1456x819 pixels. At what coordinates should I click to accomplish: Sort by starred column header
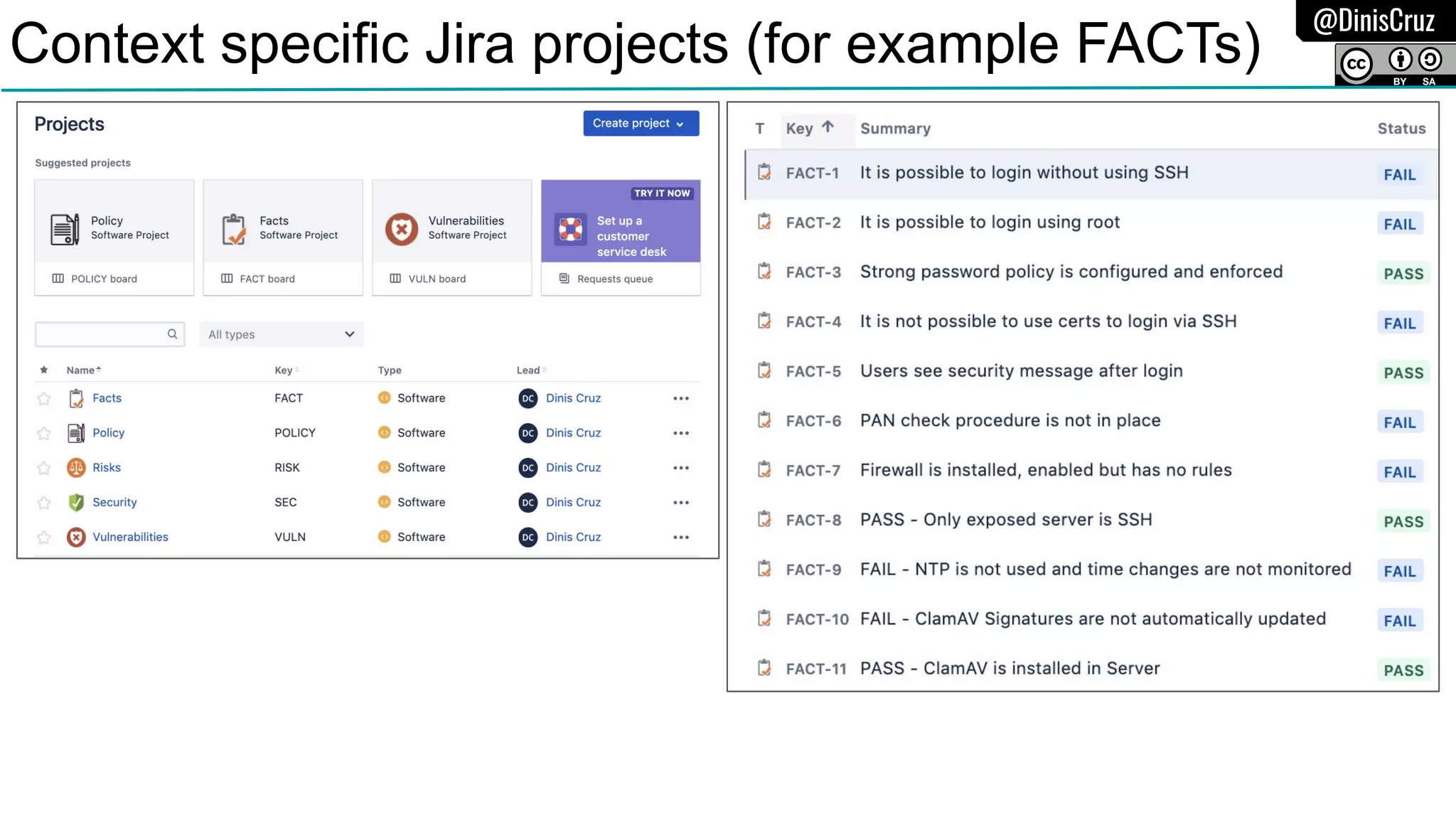pyautogui.click(x=44, y=370)
